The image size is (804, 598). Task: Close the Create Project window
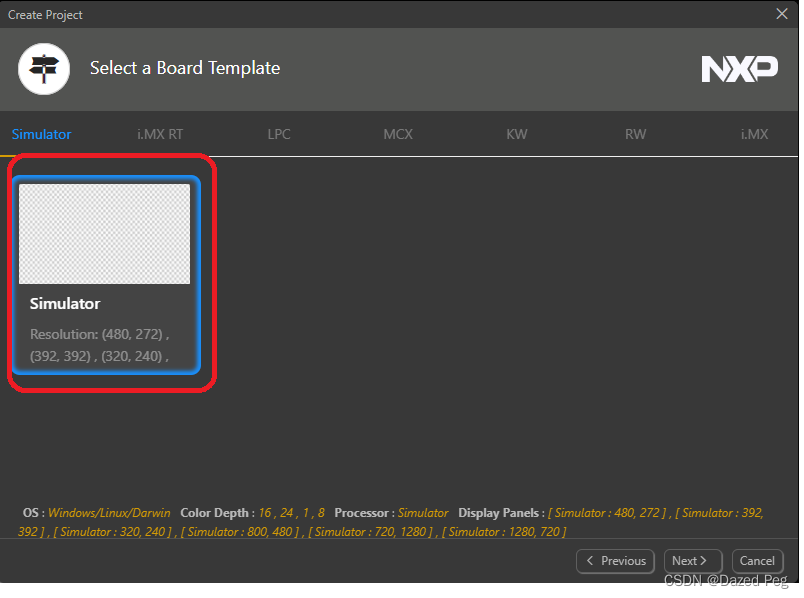(x=781, y=14)
